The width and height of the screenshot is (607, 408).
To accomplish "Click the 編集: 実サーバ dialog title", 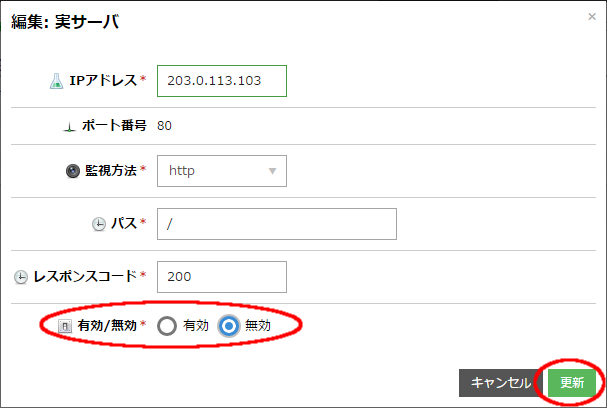I will (x=65, y=22).
